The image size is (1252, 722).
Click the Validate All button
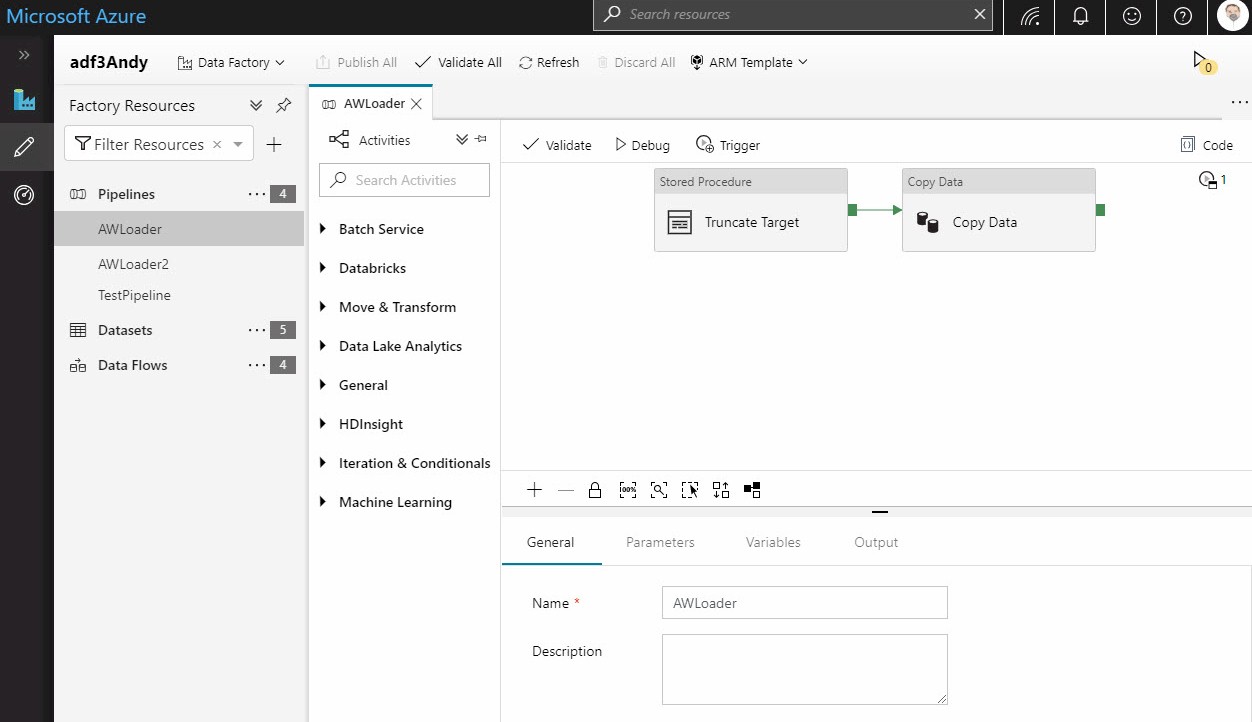coord(458,62)
